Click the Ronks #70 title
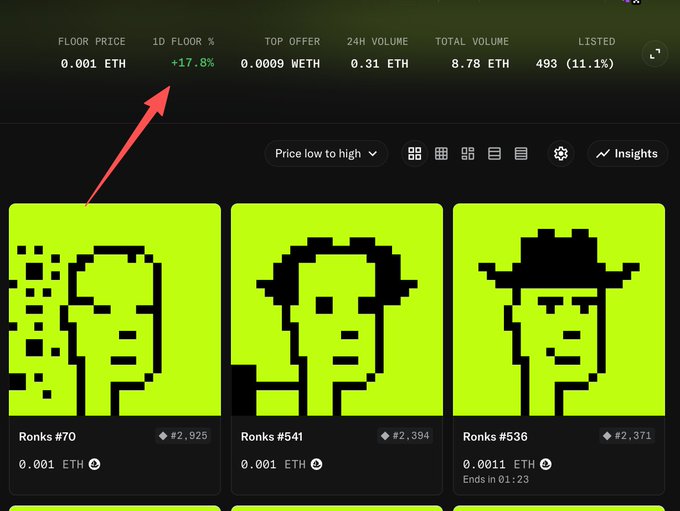 [x=47, y=436]
